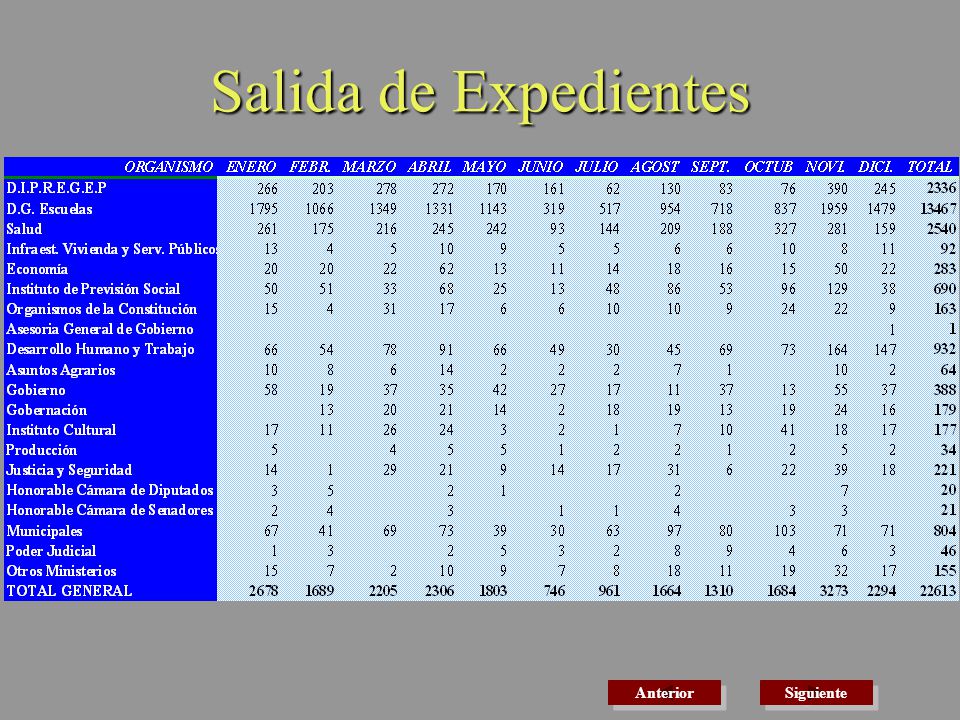Click grand total value 22613
The width and height of the screenshot is (960, 720).
(x=937, y=591)
